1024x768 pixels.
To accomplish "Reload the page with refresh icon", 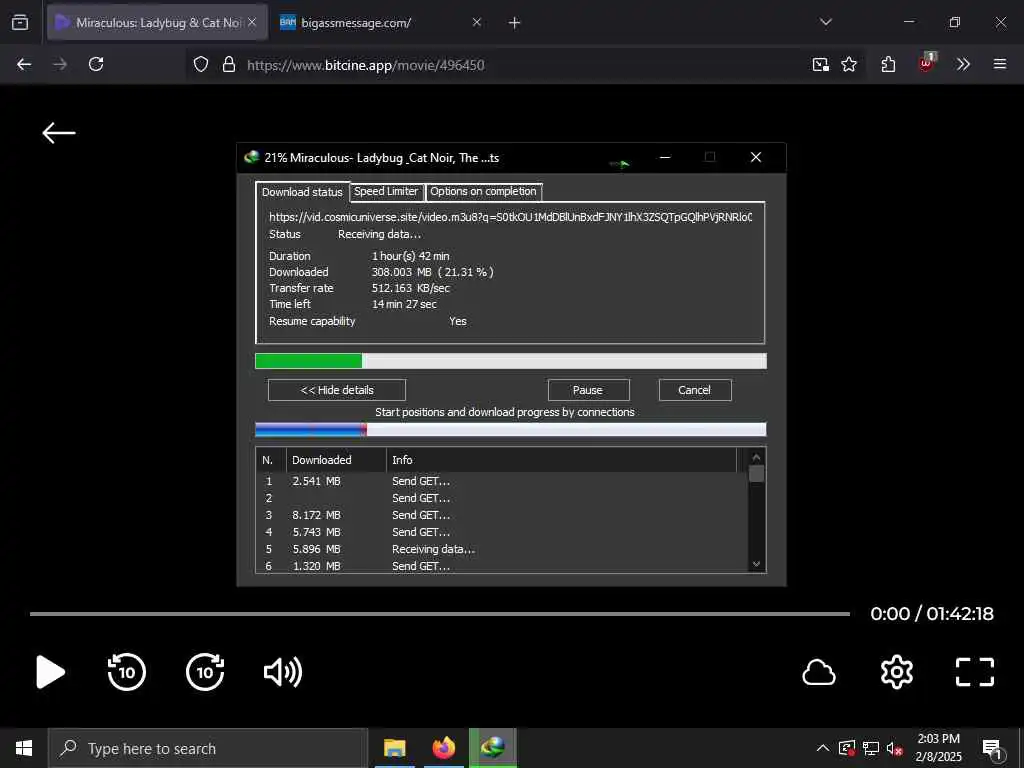I will (x=96, y=64).
